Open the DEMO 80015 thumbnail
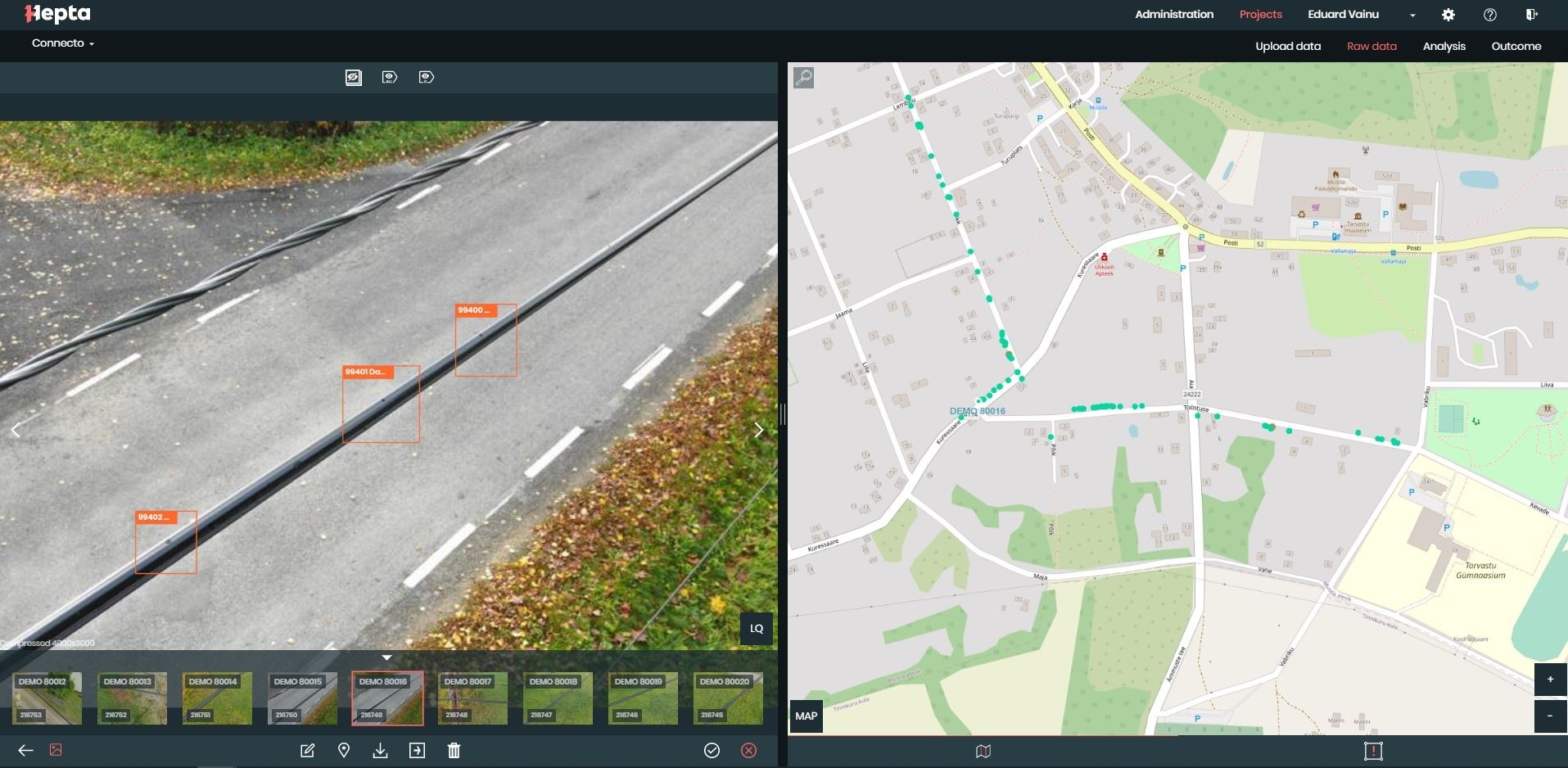1568x768 pixels. (302, 698)
